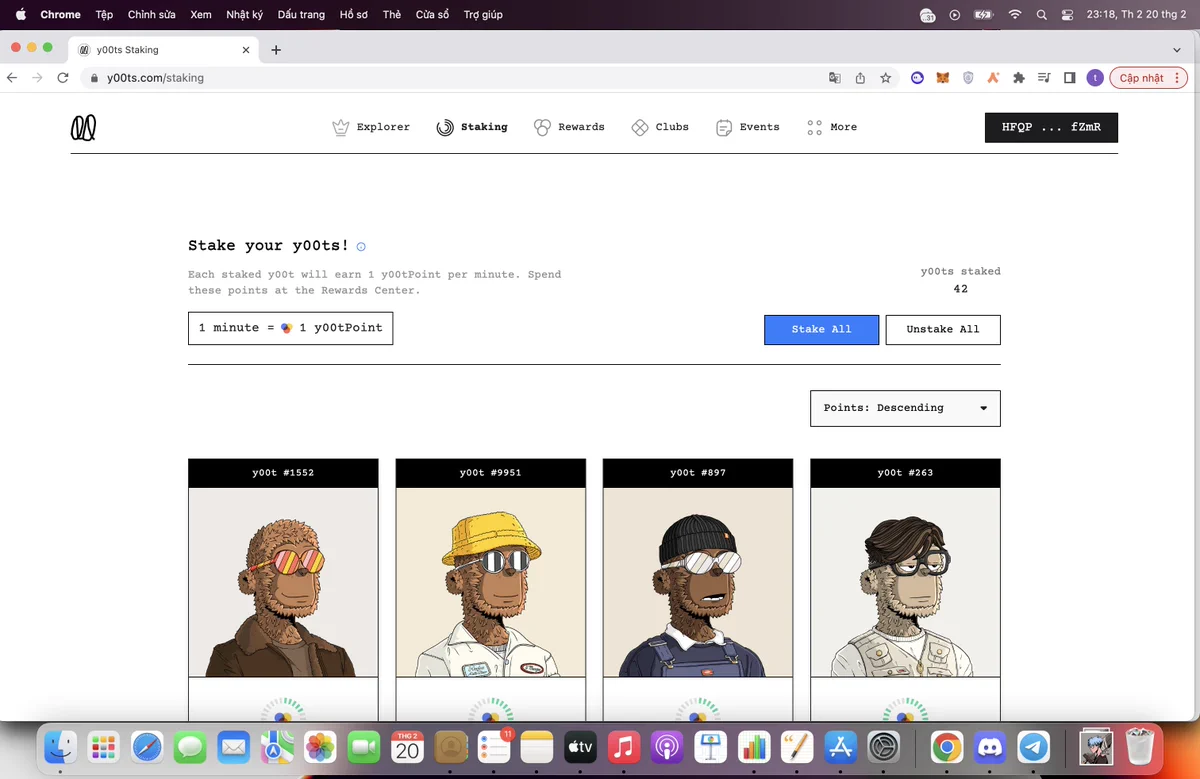
Task: Launch Discord from the dock
Action: pos(990,747)
